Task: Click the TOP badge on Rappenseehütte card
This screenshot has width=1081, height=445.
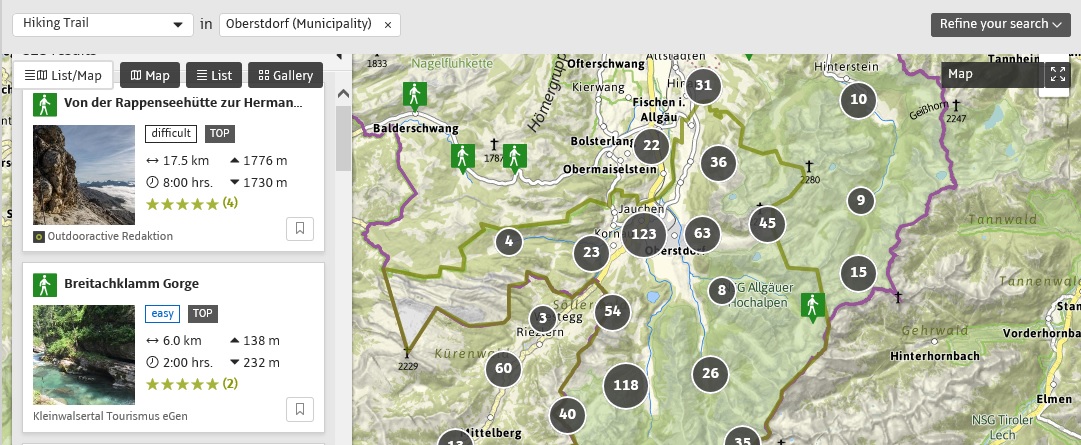Action: 219,134
